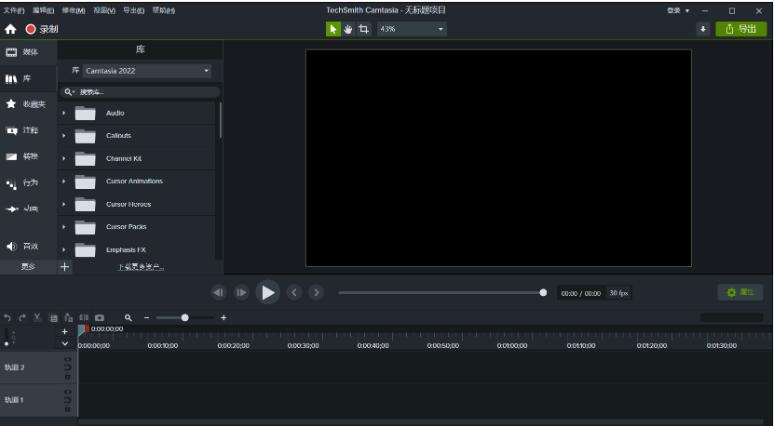
Task: Activate the crop tool in canvas toolbar
Action: pyautogui.click(x=364, y=29)
